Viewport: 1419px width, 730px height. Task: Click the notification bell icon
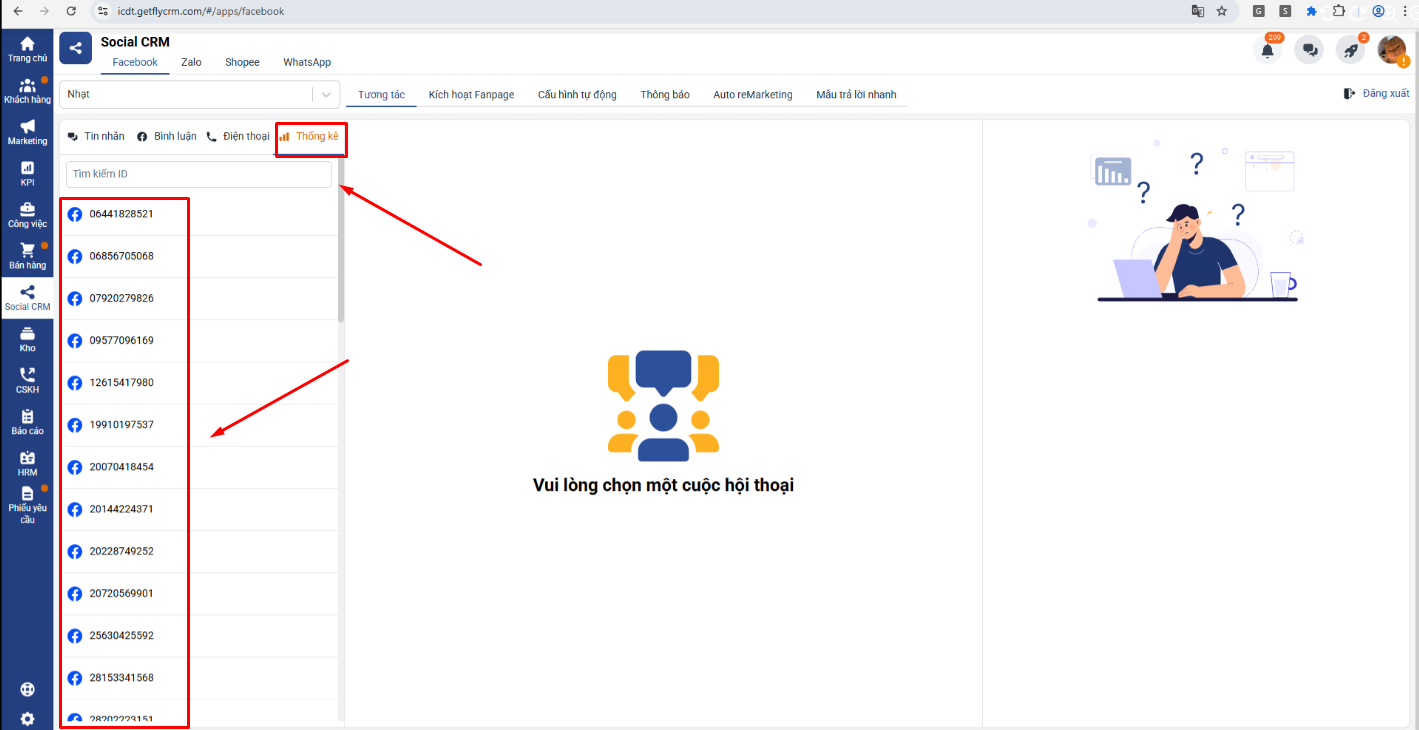point(1267,50)
